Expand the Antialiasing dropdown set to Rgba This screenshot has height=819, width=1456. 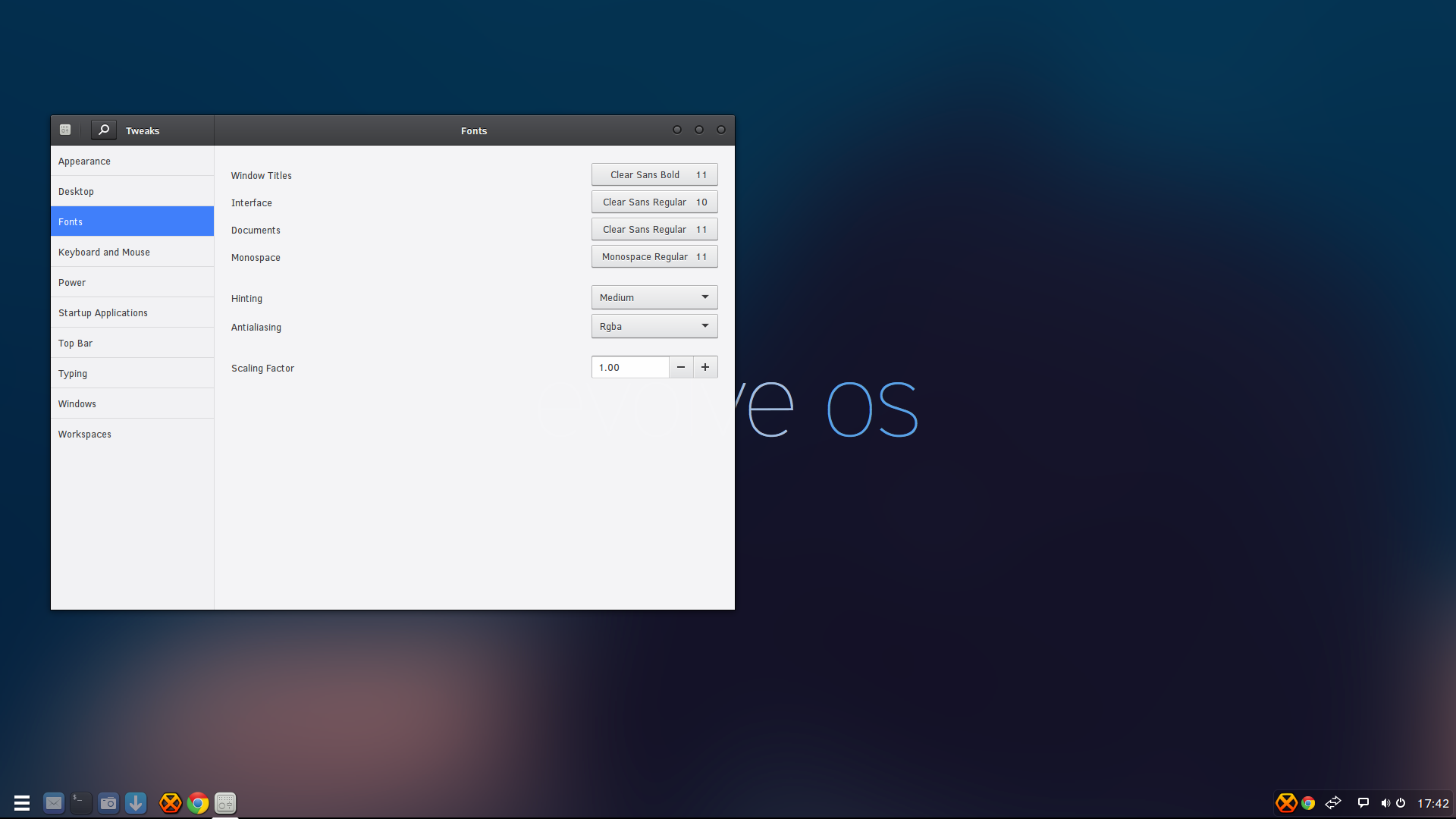654,326
